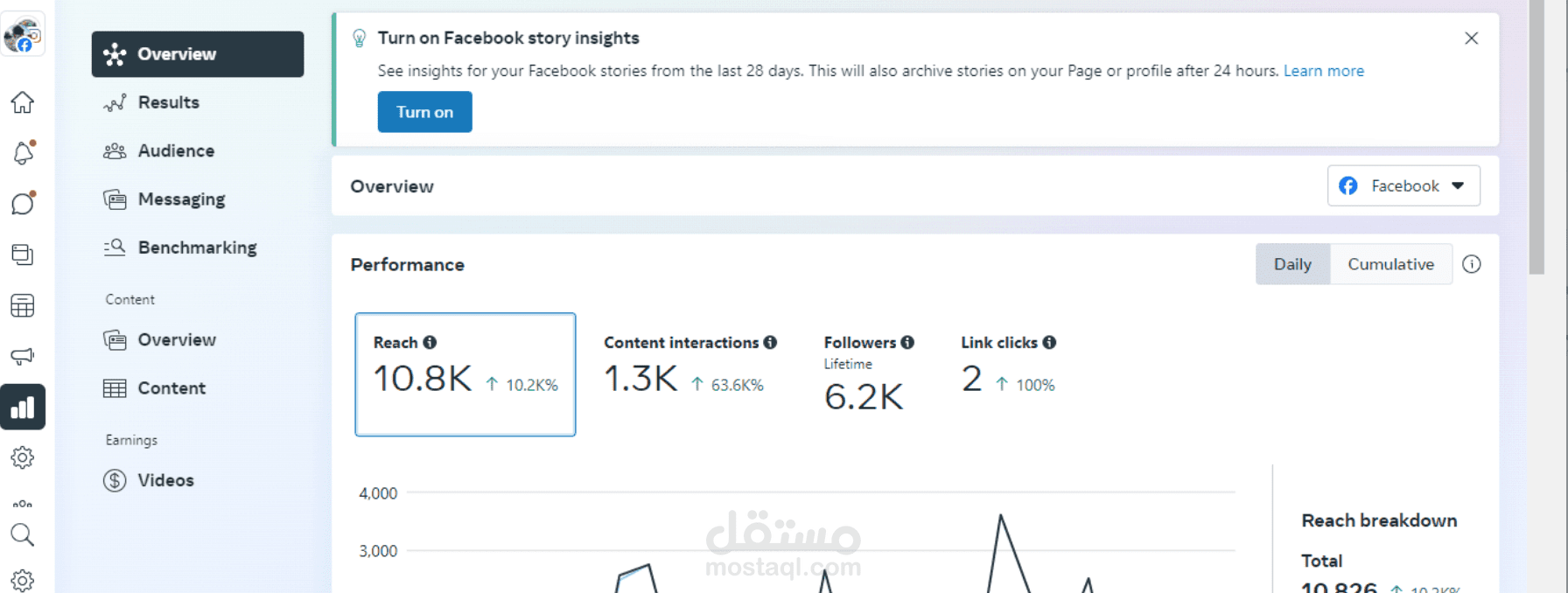Open the gear icon below Insights
The height and width of the screenshot is (593, 1568).
23,457
